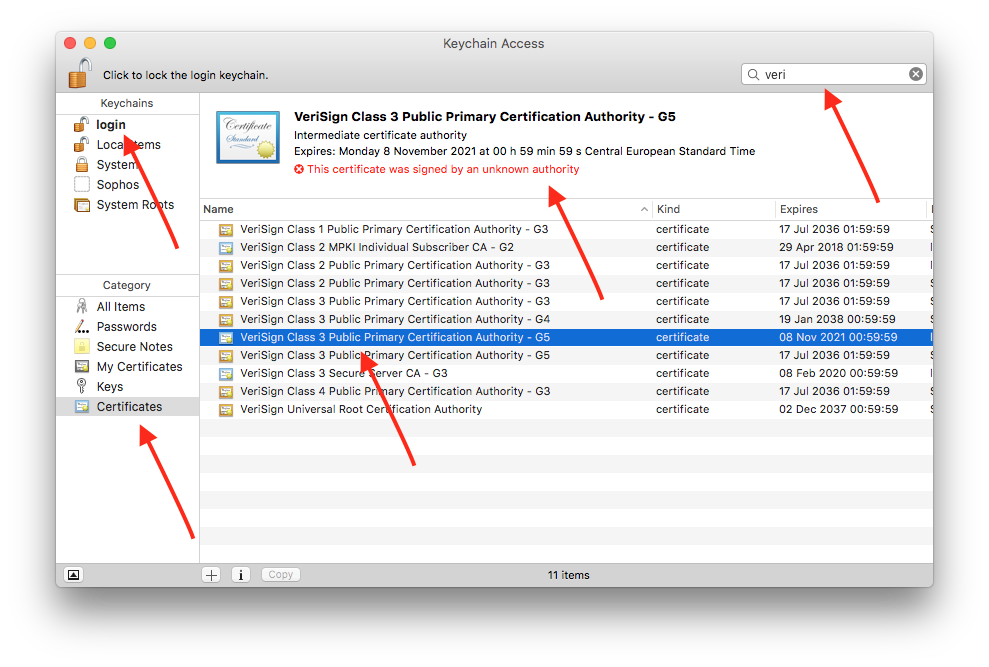989x667 pixels.
Task: Select VeriSign Universal Root Certification Authority
Action: coord(566,410)
